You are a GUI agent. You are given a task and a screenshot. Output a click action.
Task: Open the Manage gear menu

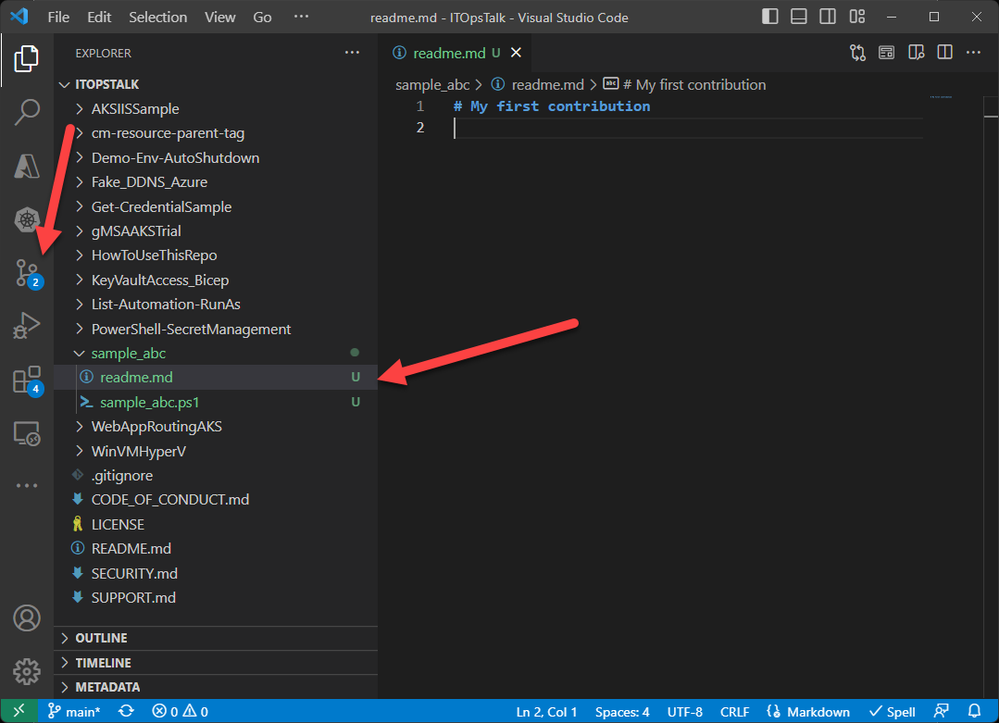point(26,671)
